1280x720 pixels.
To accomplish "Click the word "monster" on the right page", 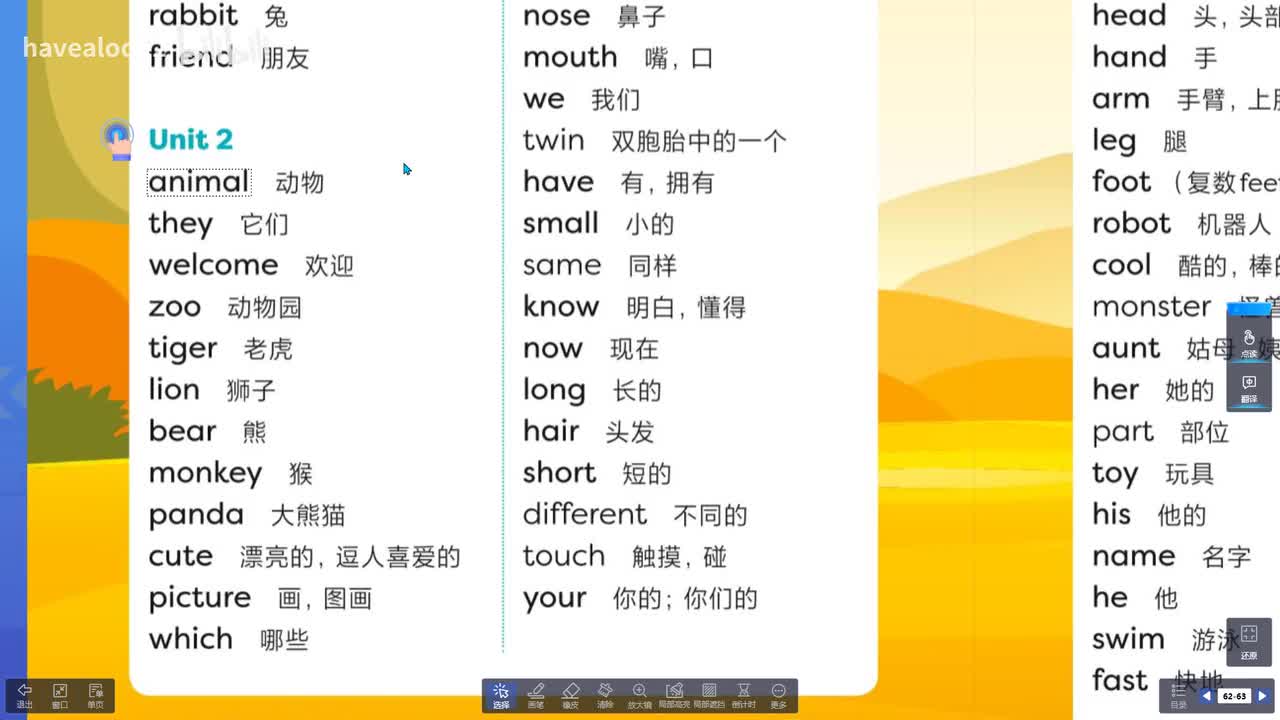I will pyautogui.click(x=1152, y=306).
